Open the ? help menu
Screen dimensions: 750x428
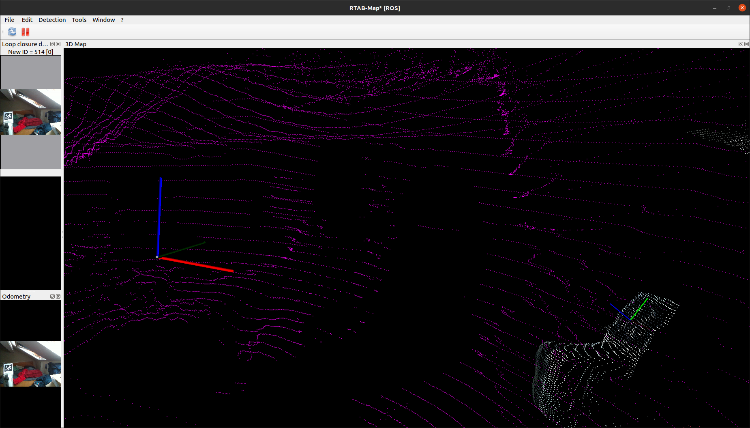tap(122, 20)
